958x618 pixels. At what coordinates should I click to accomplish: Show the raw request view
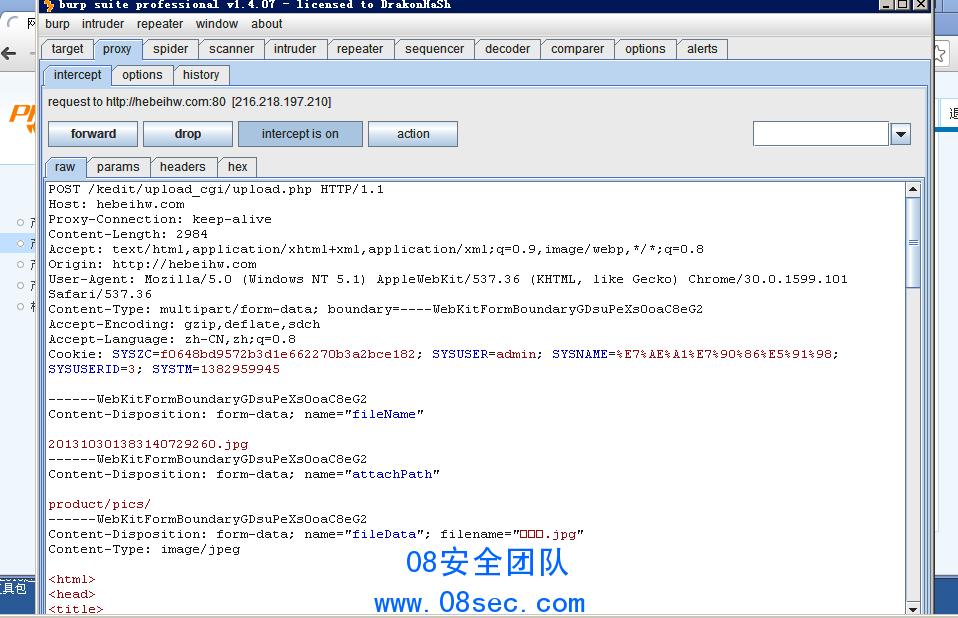point(65,167)
